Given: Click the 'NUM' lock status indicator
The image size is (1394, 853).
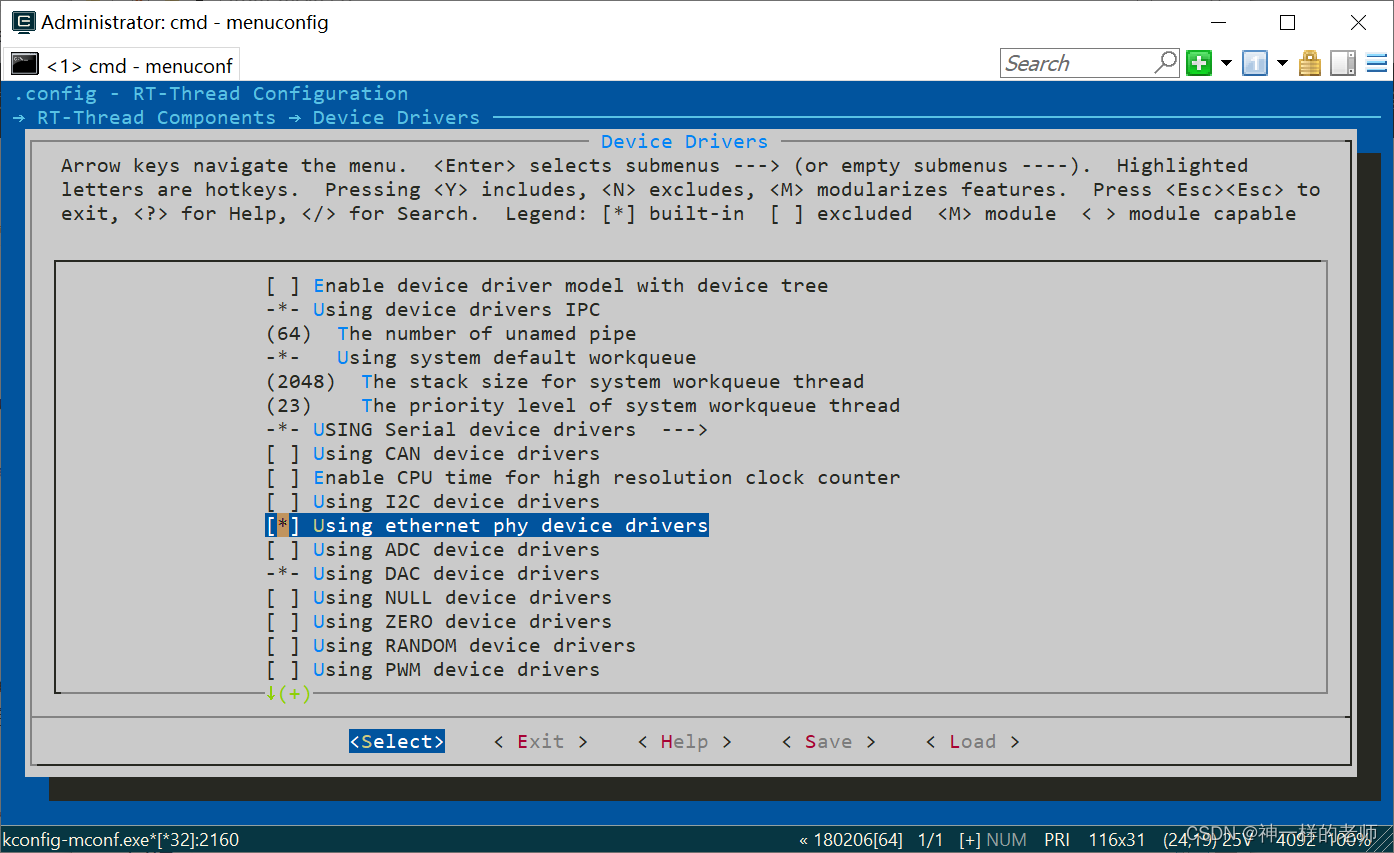Looking at the screenshot, I should pos(1007,840).
